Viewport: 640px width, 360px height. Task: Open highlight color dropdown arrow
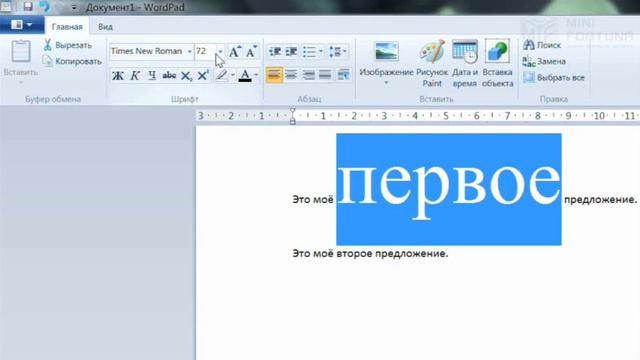[233, 75]
